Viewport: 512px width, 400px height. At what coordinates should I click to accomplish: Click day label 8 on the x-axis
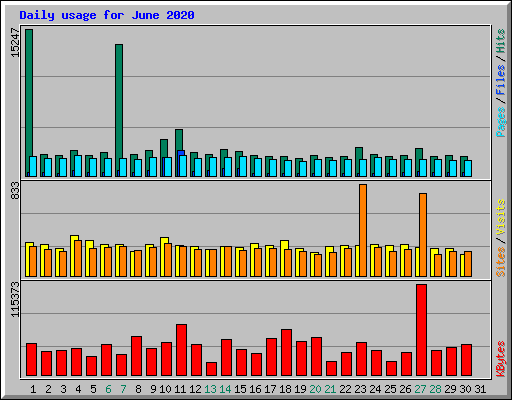pos(138,389)
